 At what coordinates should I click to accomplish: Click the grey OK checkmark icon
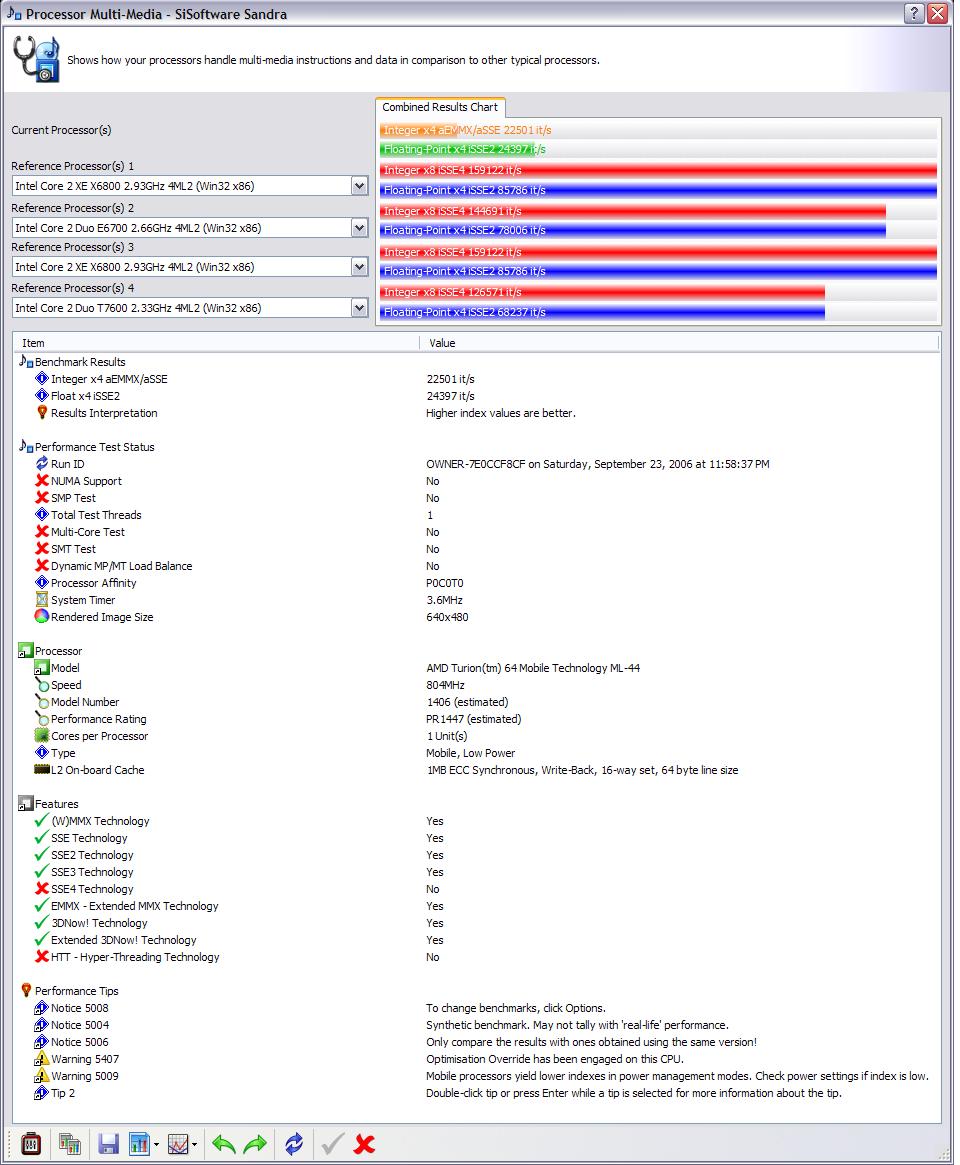(x=332, y=1143)
